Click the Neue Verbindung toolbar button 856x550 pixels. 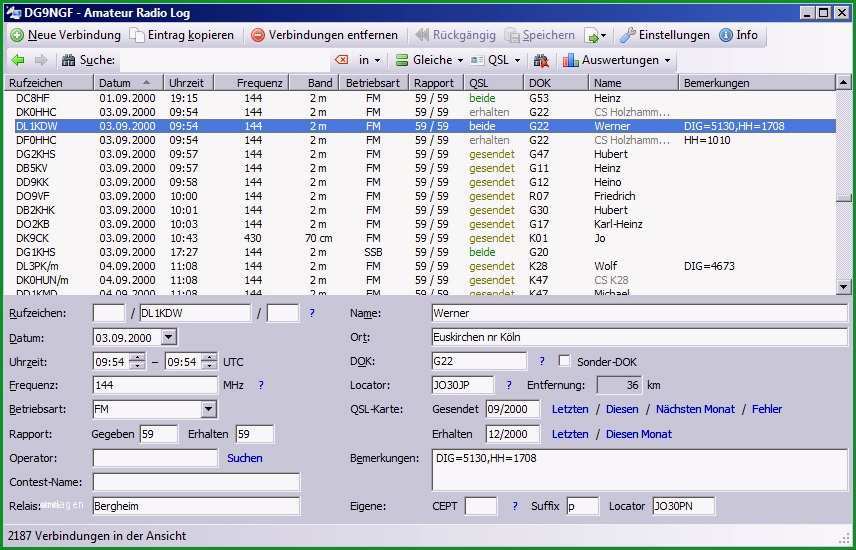[66, 36]
